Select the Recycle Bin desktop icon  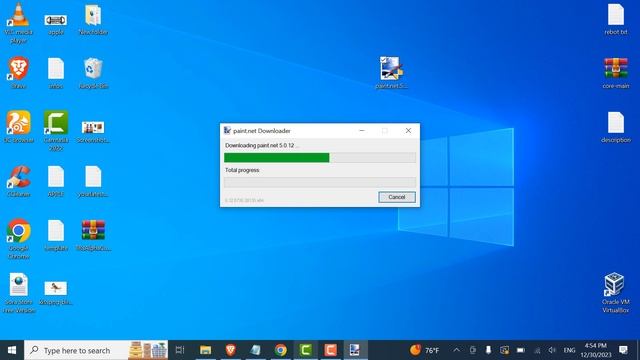tap(93, 73)
